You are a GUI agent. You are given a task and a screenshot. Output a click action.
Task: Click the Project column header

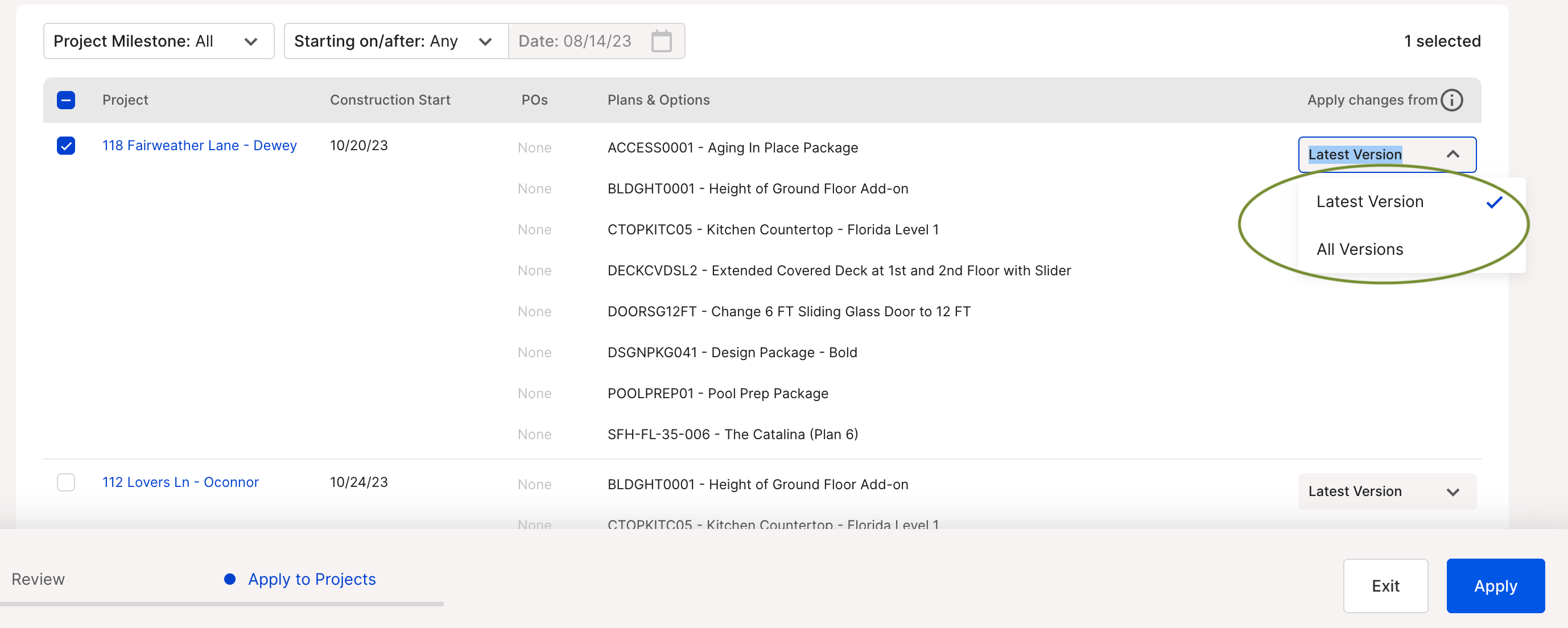pos(125,100)
